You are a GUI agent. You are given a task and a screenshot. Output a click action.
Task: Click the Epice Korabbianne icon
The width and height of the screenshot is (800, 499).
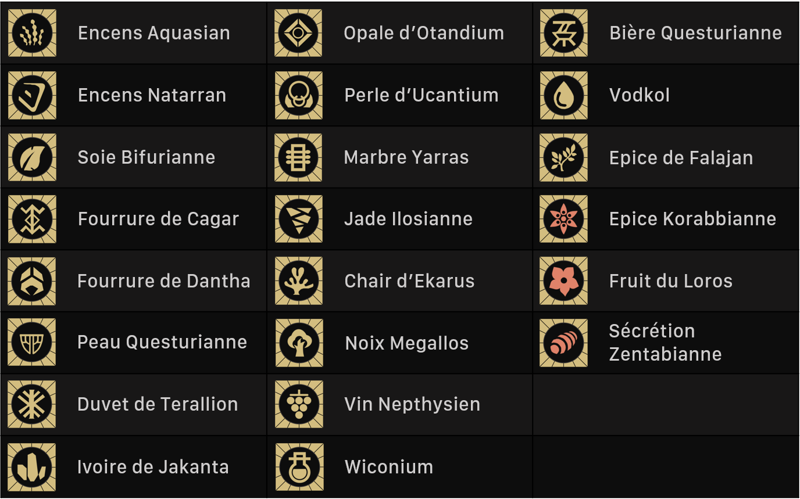(x=564, y=219)
